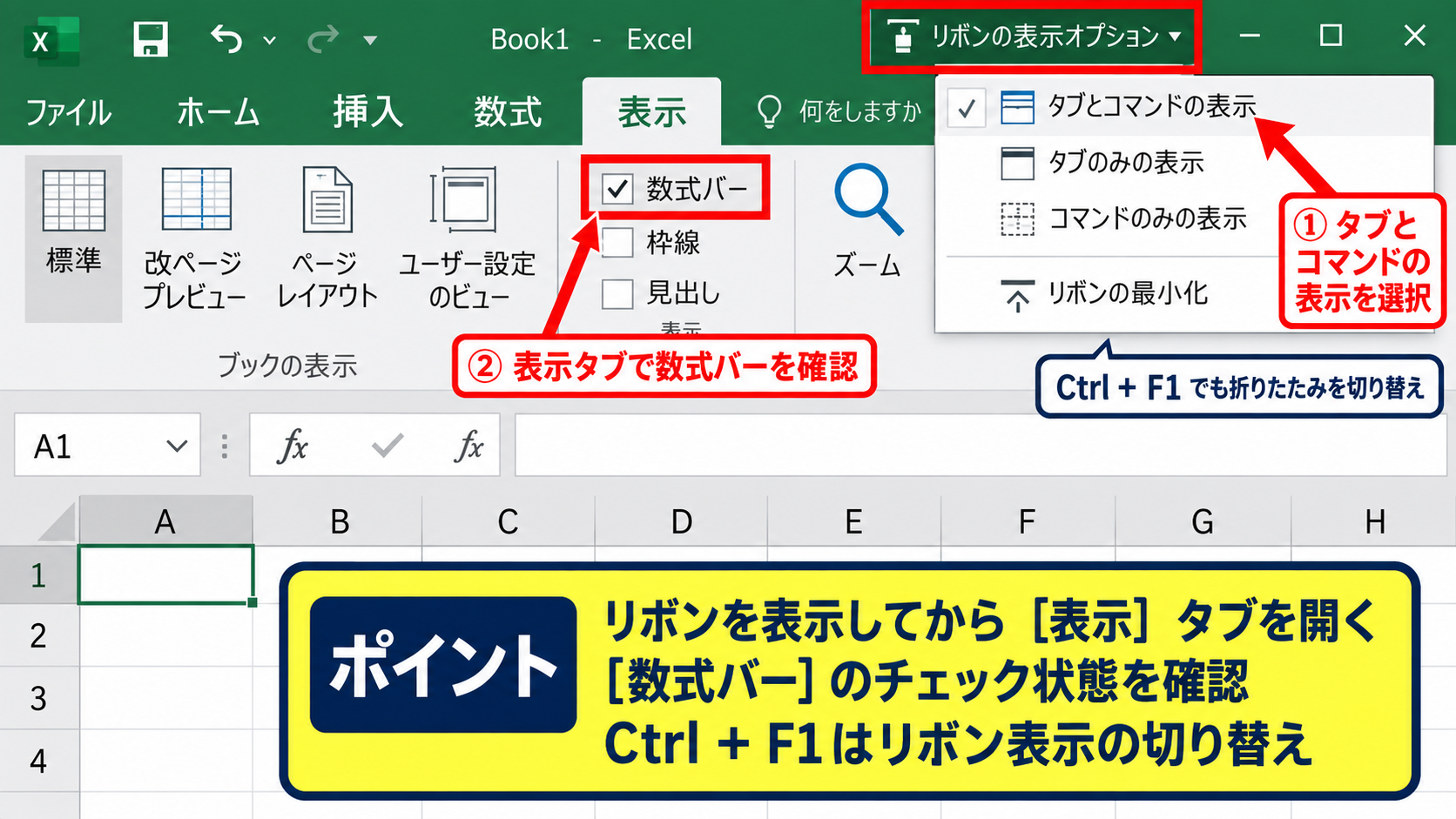Enable the 見出し headings checkbox
Viewport: 1456px width, 819px height.
[x=617, y=294]
